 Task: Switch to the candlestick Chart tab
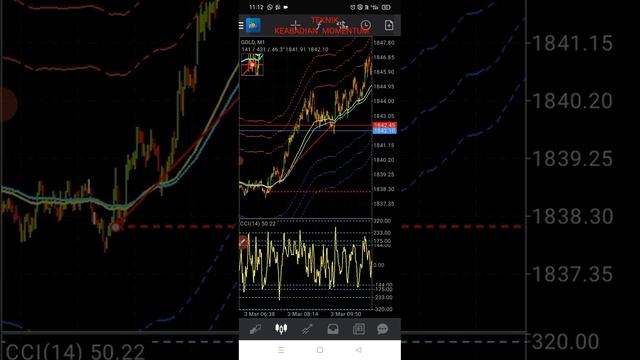pyautogui.click(x=281, y=329)
